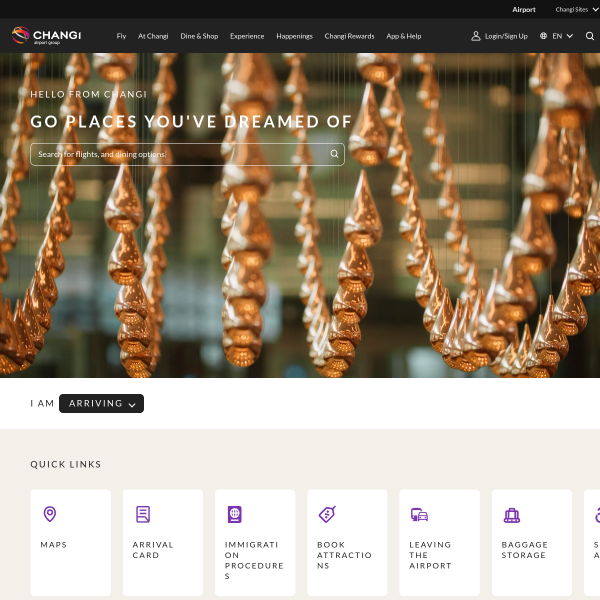This screenshot has height=600, width=600.
Task: Click the magnifier inside hero search box
Action: pos(334,154)
